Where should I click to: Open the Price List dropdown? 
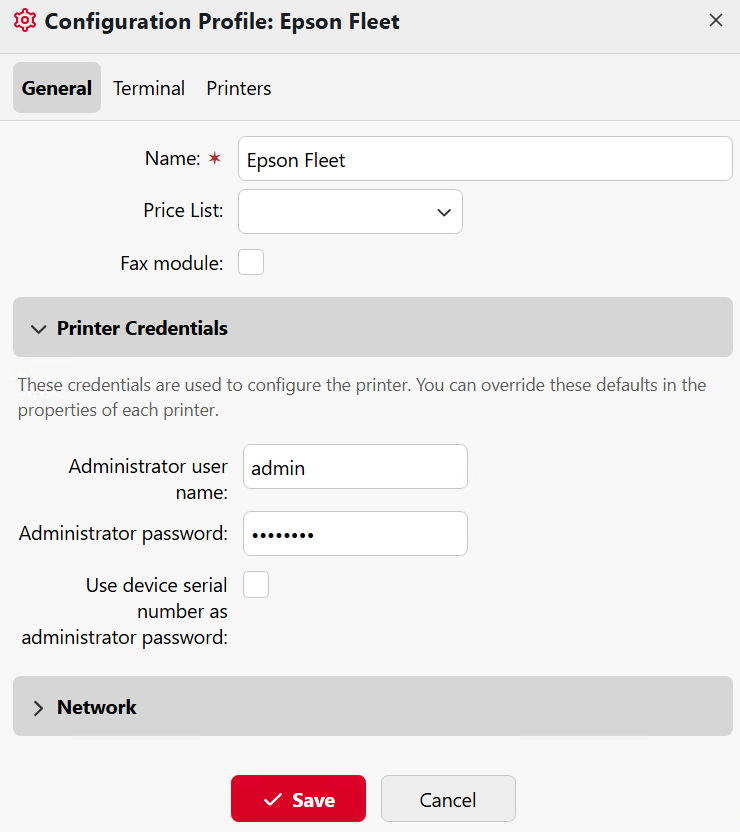(x=350, y=211)
